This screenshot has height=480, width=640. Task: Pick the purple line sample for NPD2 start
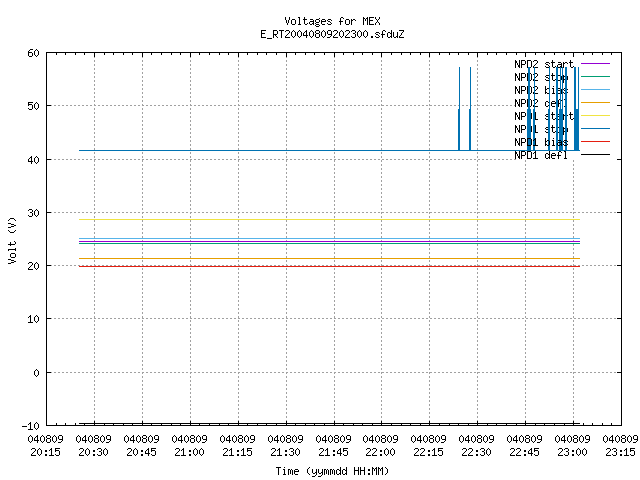coord(595,64)
